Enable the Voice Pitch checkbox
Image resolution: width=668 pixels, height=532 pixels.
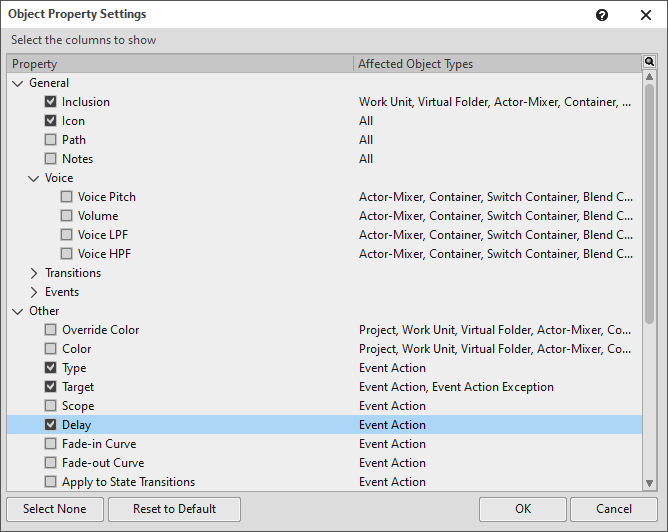[67, 197]
